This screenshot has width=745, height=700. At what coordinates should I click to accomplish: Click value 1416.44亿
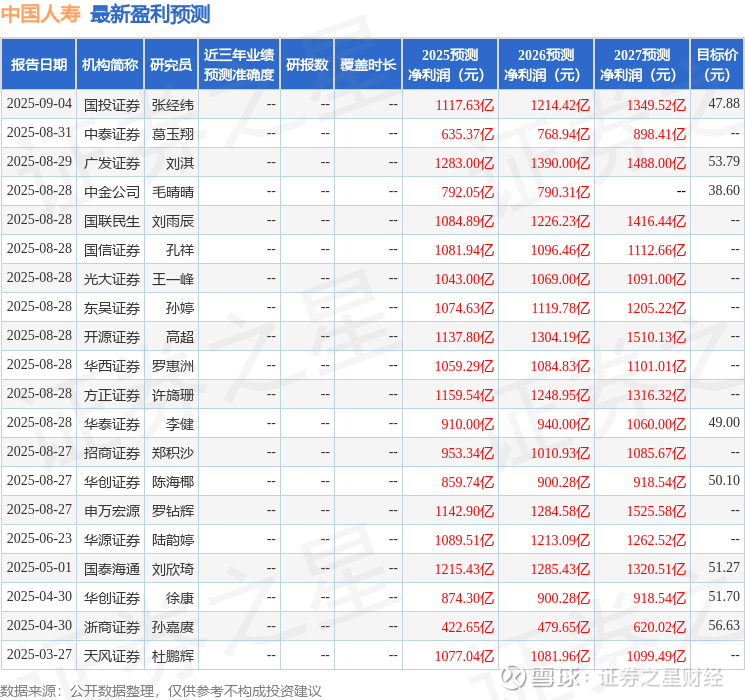click(x=657, y=221)
